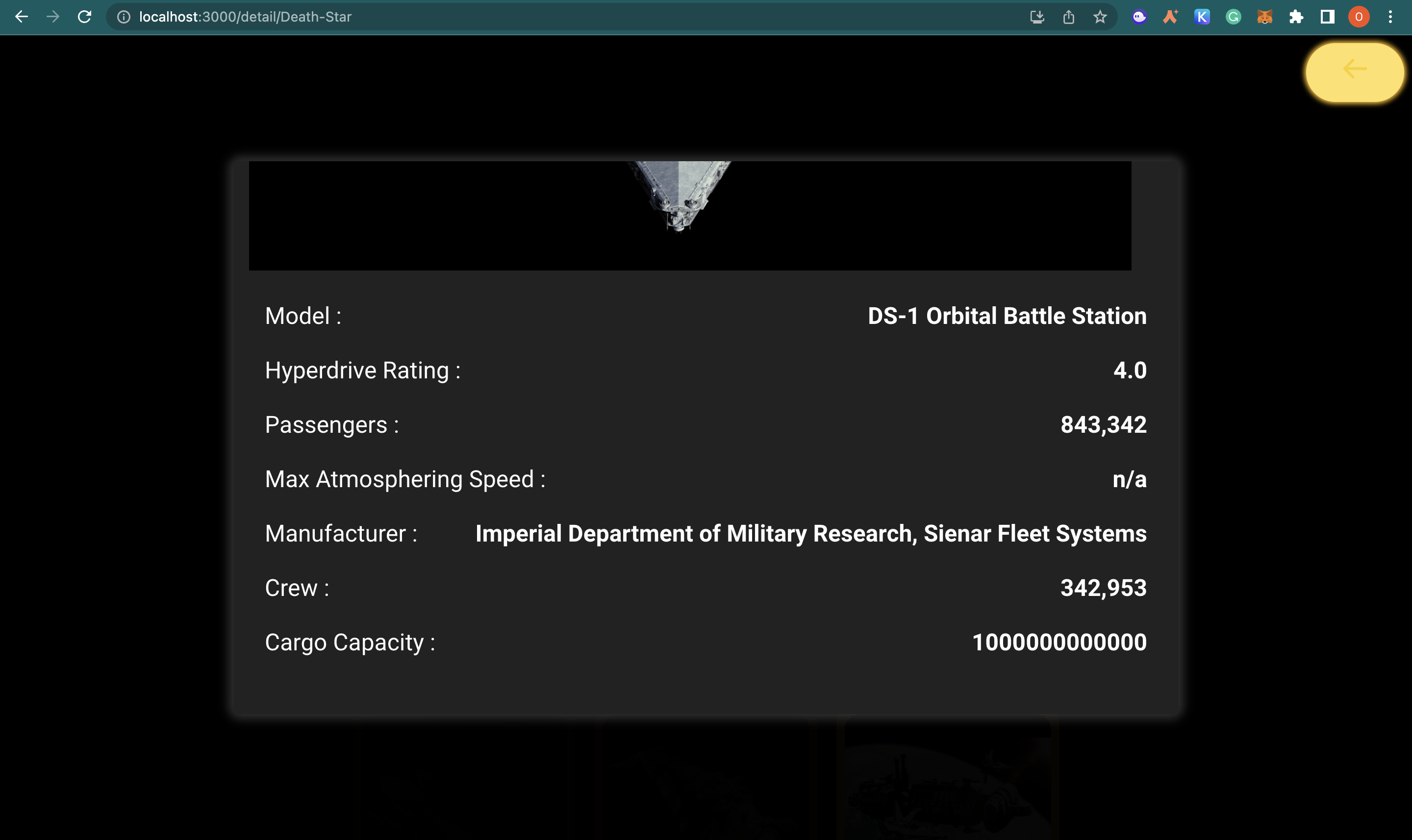Open the orange profile avatar
The height and width of the screenshot is (840, 1412).
1358,17
